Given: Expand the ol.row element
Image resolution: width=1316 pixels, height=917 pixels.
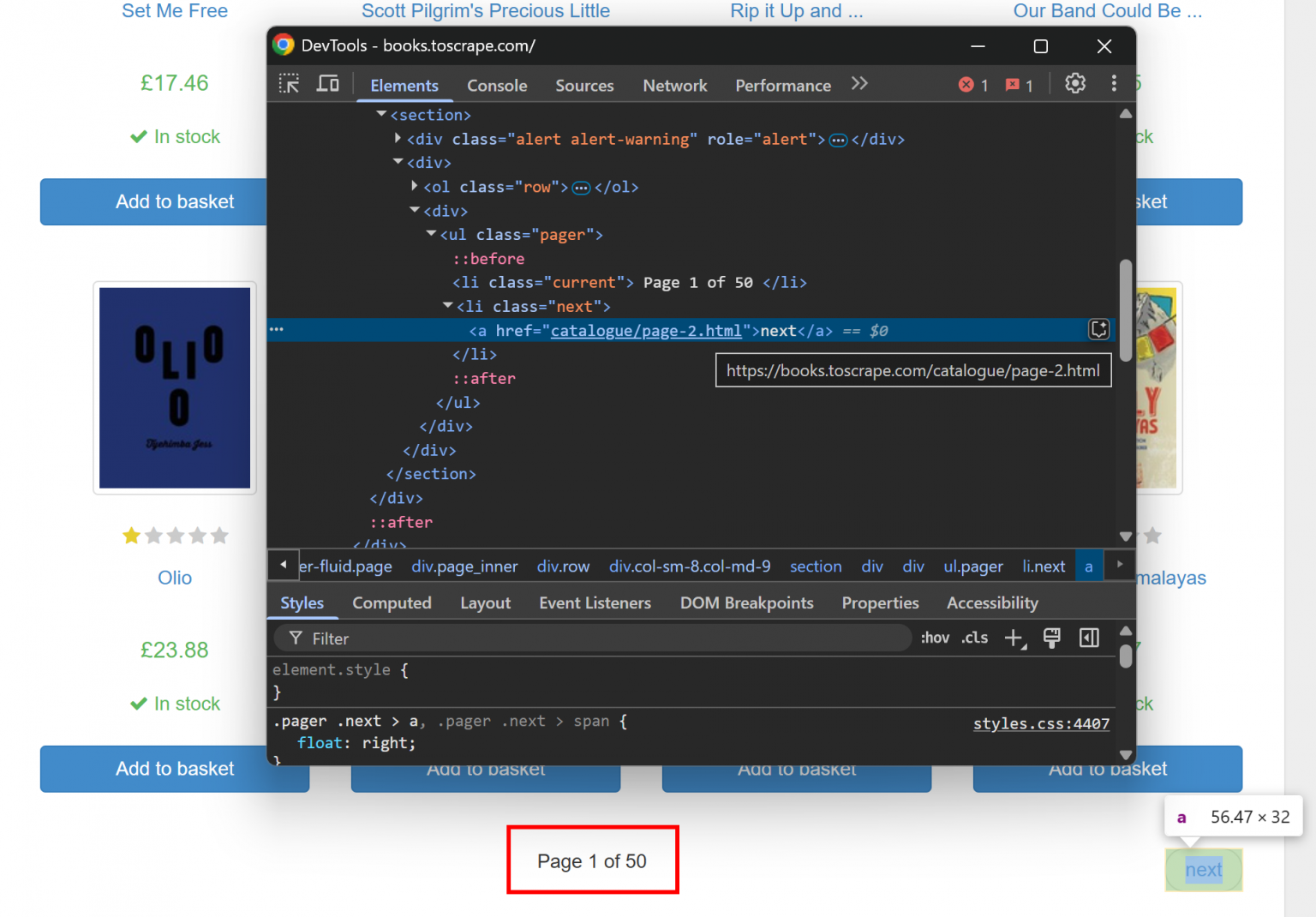Looking at the screenshot, I should coord(414,186).
